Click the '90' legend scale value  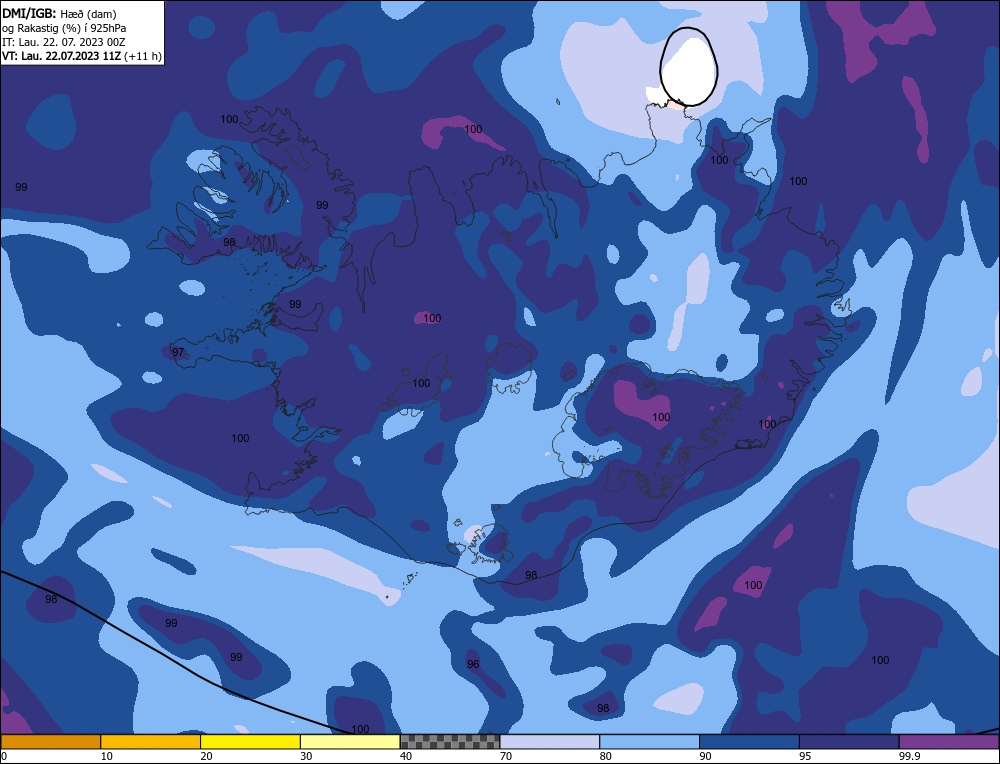pyautogui.click(x=705, y=756)
